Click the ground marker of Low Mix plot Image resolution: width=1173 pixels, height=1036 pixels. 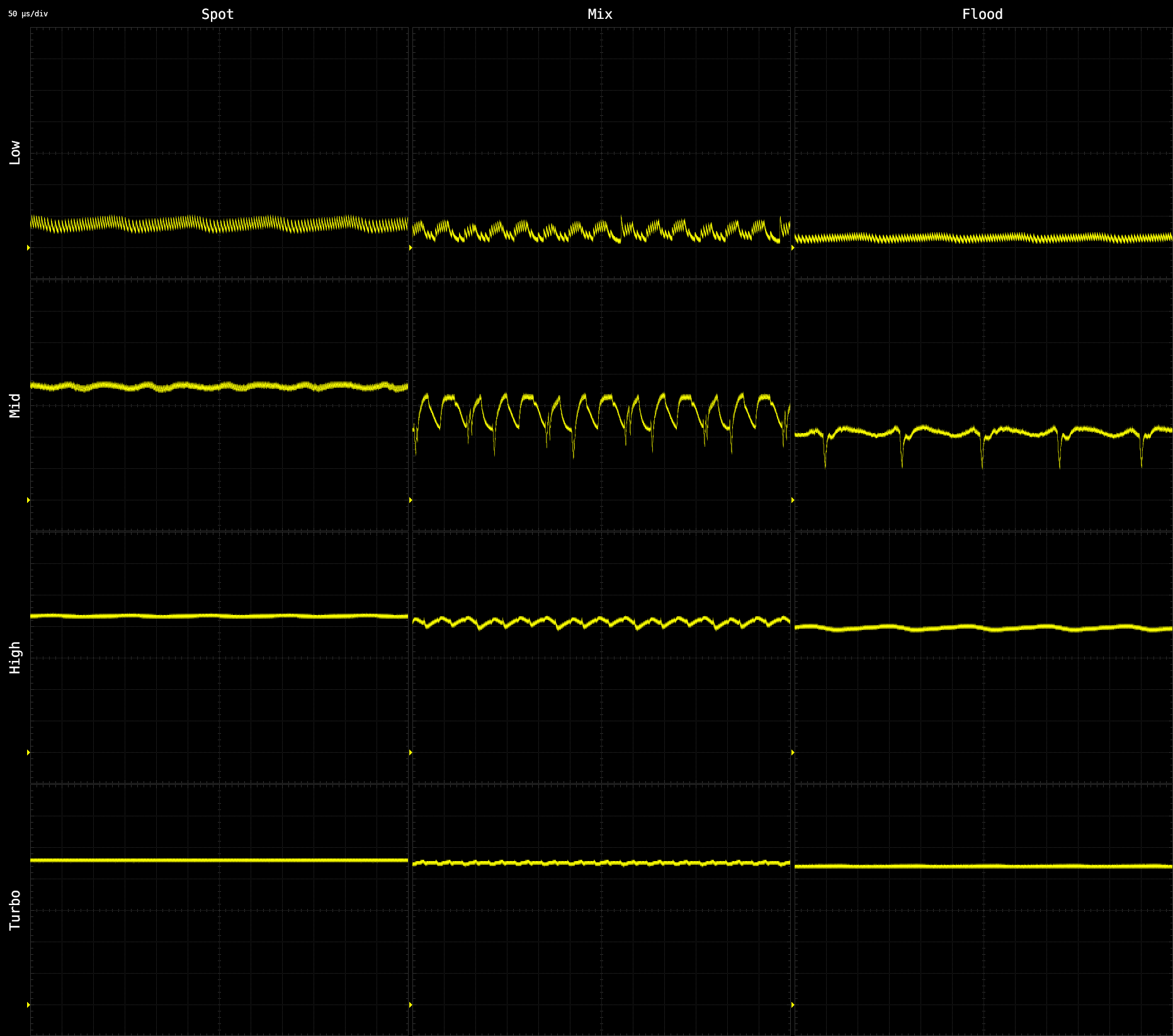tap(411, 247)
